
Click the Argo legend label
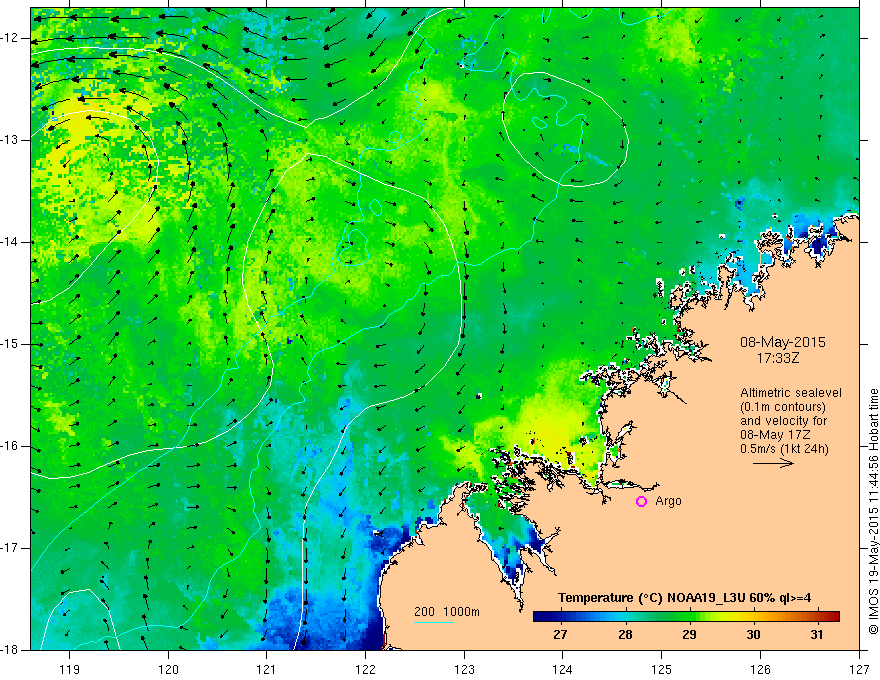pyautogui.click(x=668, y=502)
